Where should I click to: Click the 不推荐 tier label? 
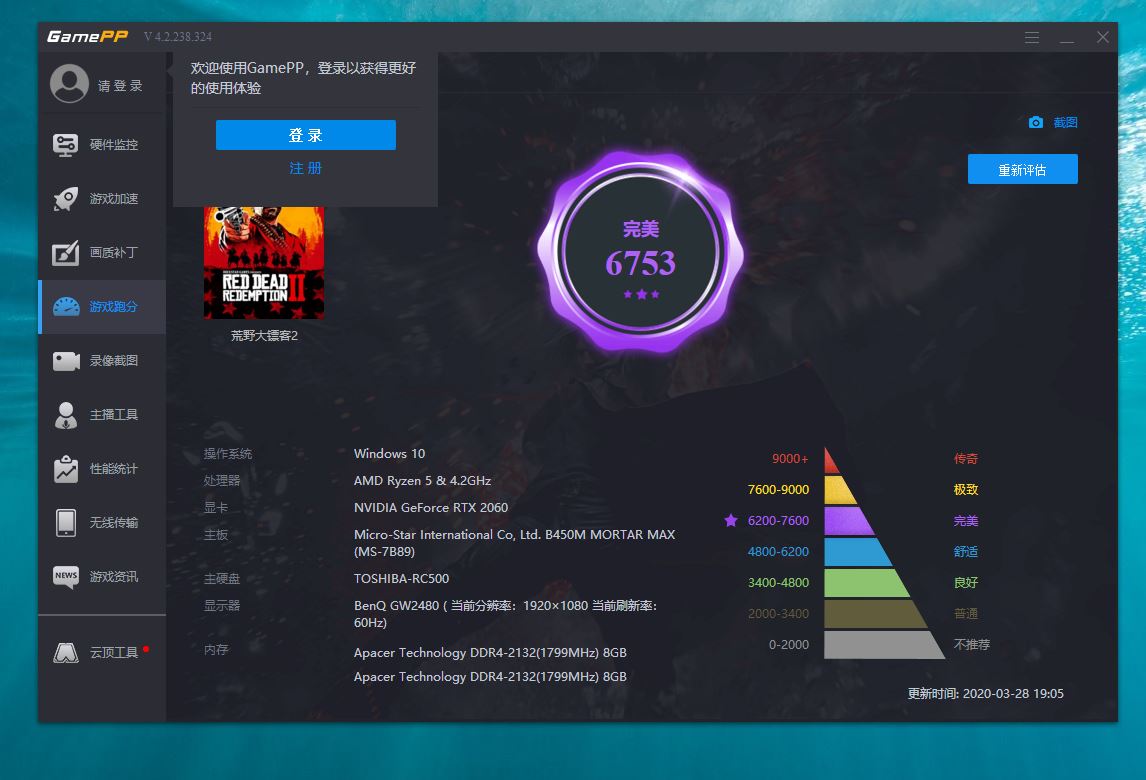click(x=971, y=645)
